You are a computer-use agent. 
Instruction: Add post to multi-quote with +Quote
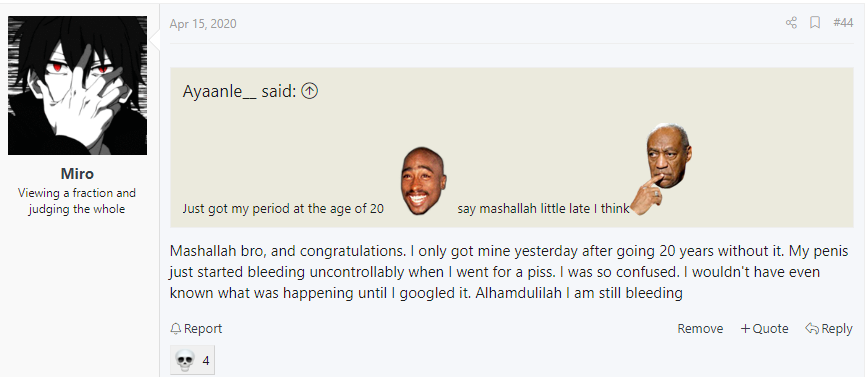click(764, 328)
